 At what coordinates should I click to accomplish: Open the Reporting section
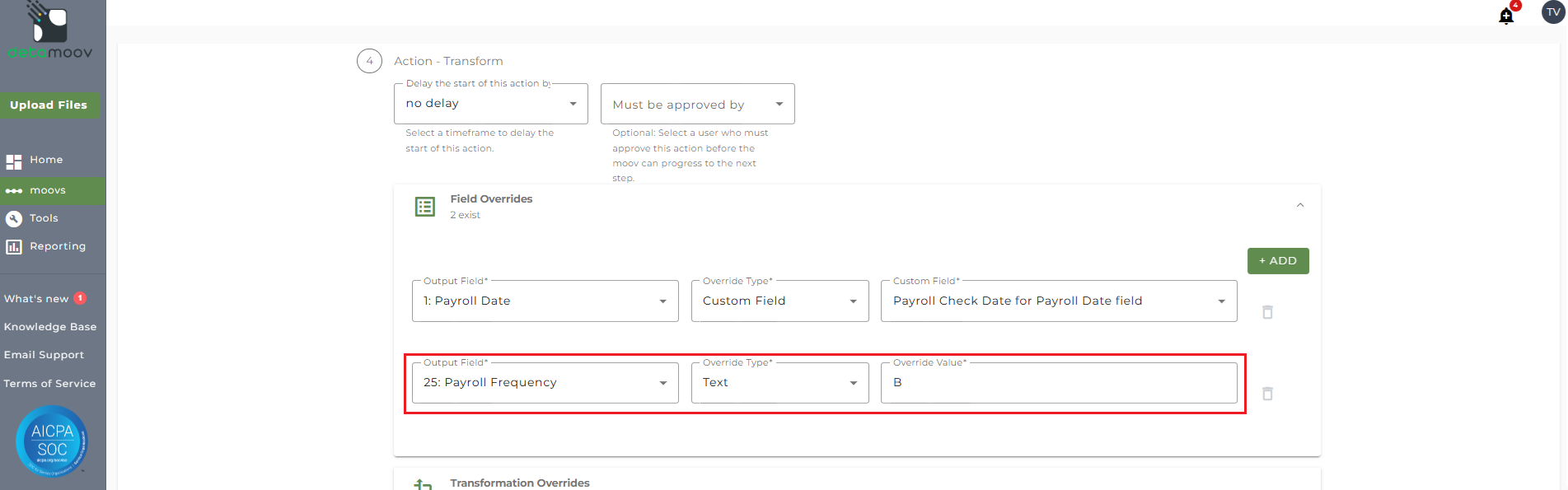coord(57,246)
